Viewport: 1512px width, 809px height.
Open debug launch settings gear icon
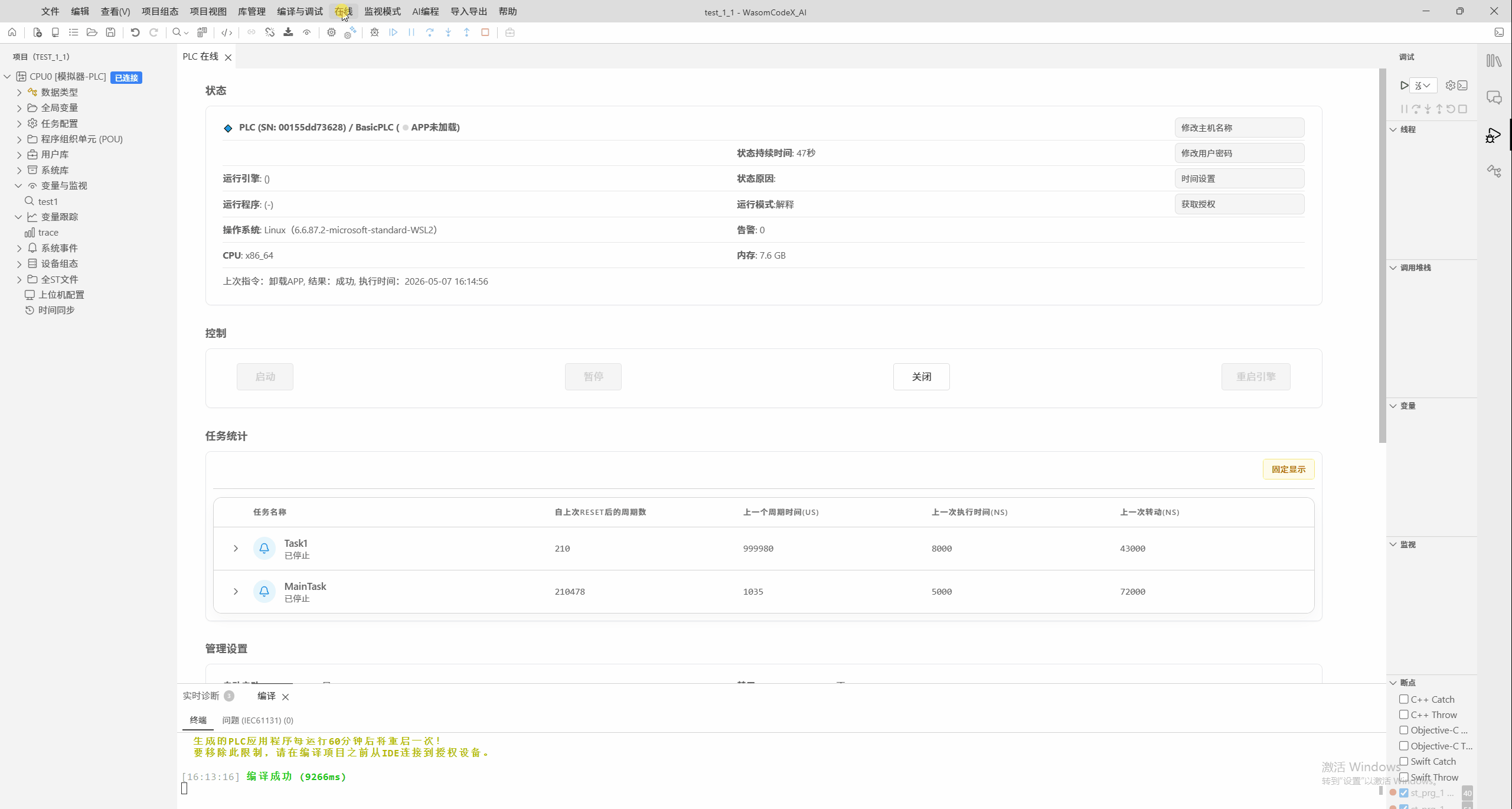click(x=1450, y=86)
